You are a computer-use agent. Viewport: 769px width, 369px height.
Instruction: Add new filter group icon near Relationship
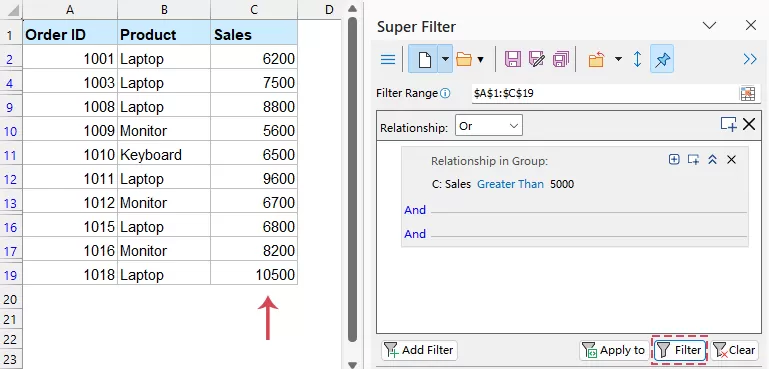pos(728,125)
